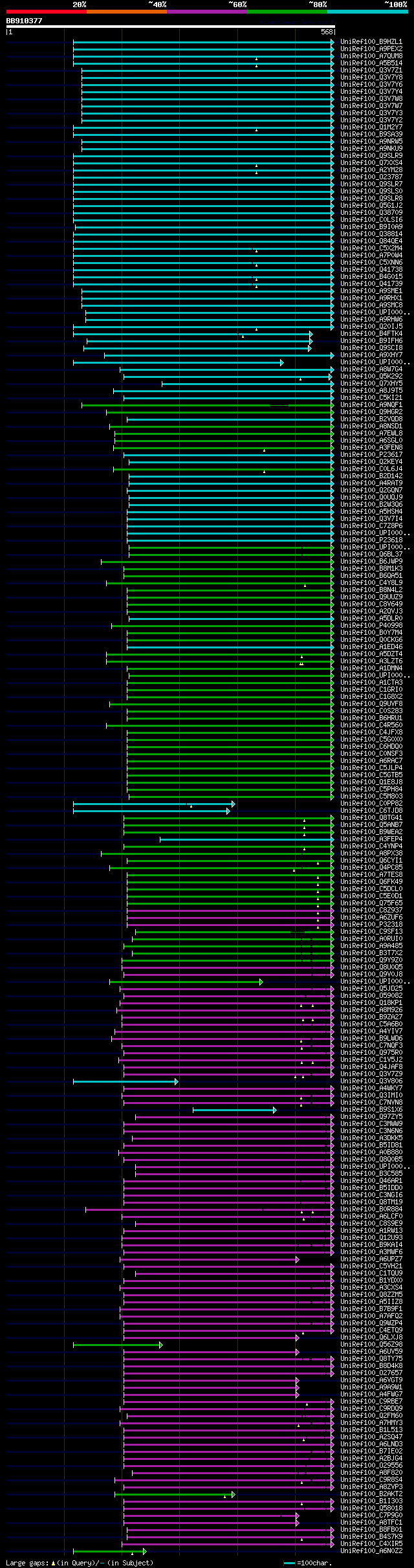The width and height of the screenshot is (414, 1568).
Task: Click the short cyan bar for UniRef100_Q3V806
Action: coord(125,1081)
